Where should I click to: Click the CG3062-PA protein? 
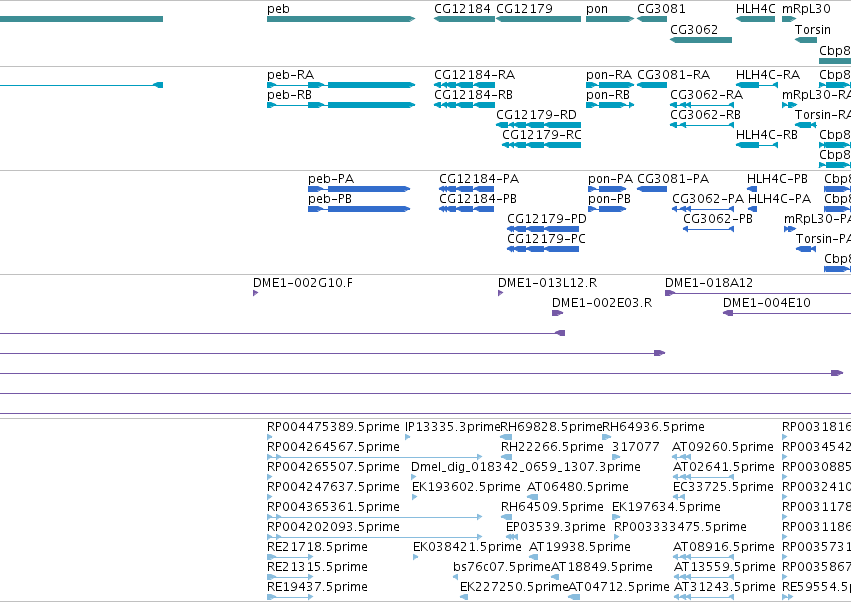703,209
